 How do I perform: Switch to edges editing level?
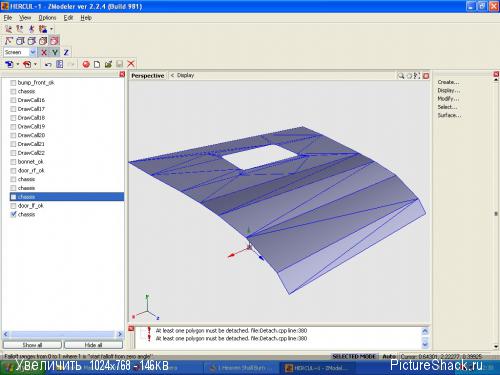[x=20, y=41]
